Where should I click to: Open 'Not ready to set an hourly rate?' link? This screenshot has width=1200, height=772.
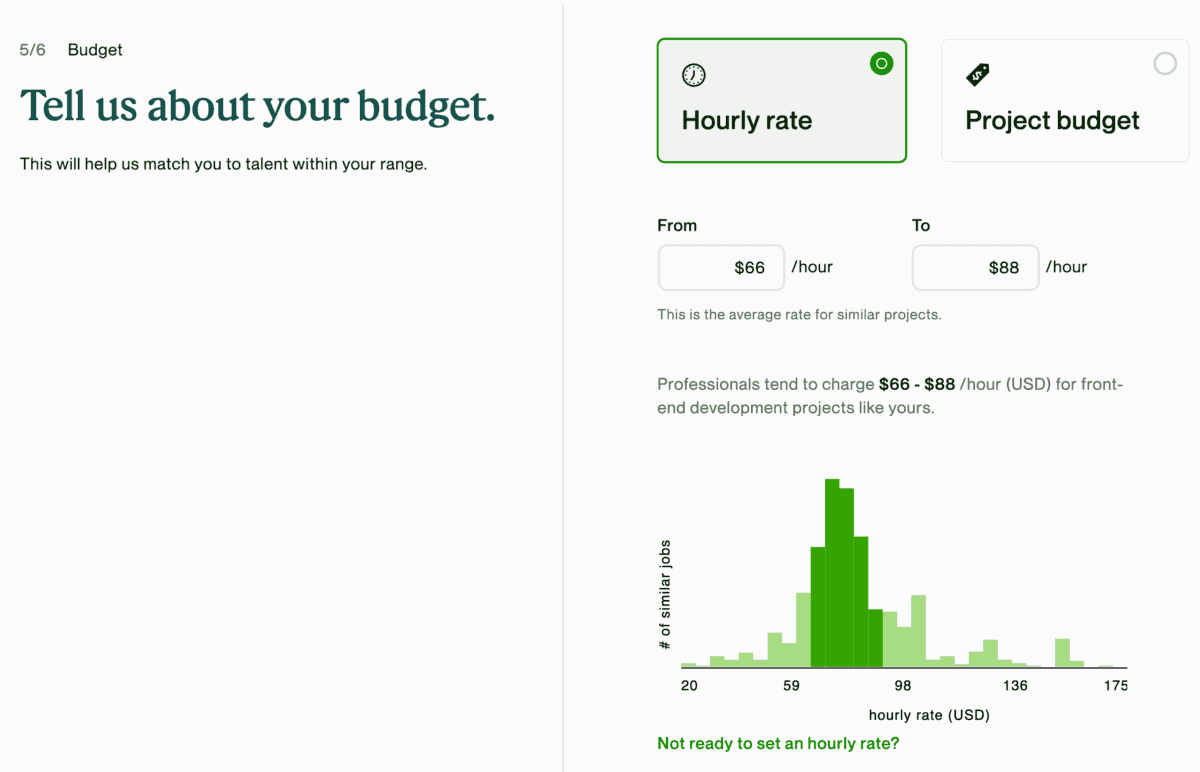tap(777, 743)
